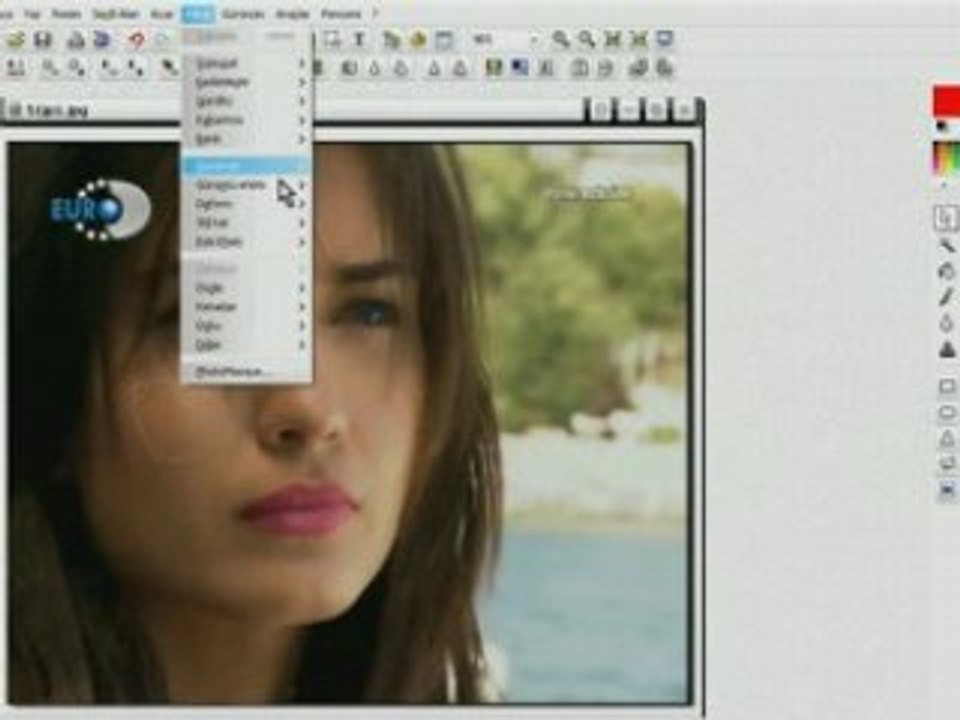Expand the Kabartma submenu
The image size is (960, 720).
pyautogui.click(x=247, y=120)
